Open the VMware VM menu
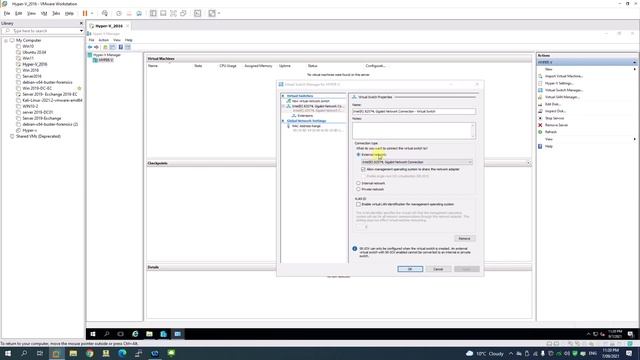Screen dimensions: 640x360 pyautogui.click(x=44, y=13)
